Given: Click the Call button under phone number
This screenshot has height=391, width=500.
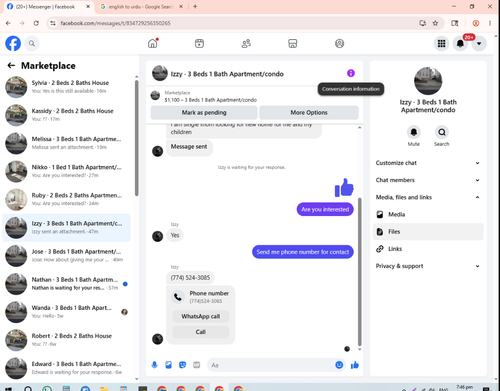Looking at the screenshot, I should 201,332.
